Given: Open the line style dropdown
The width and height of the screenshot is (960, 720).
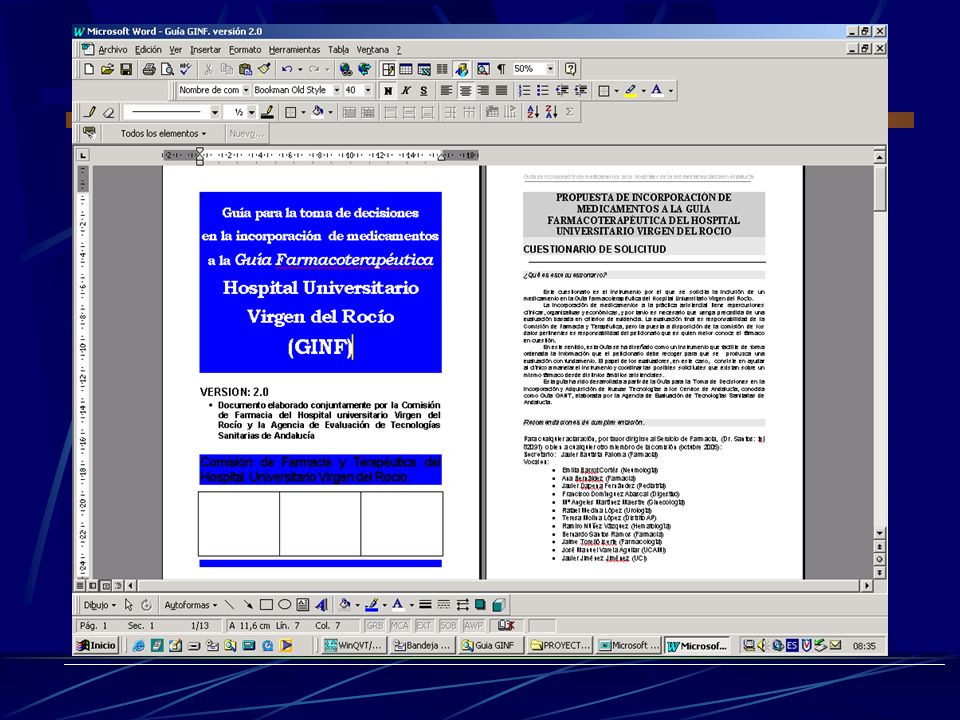Looking at the screenshot, I should (214, 112).
